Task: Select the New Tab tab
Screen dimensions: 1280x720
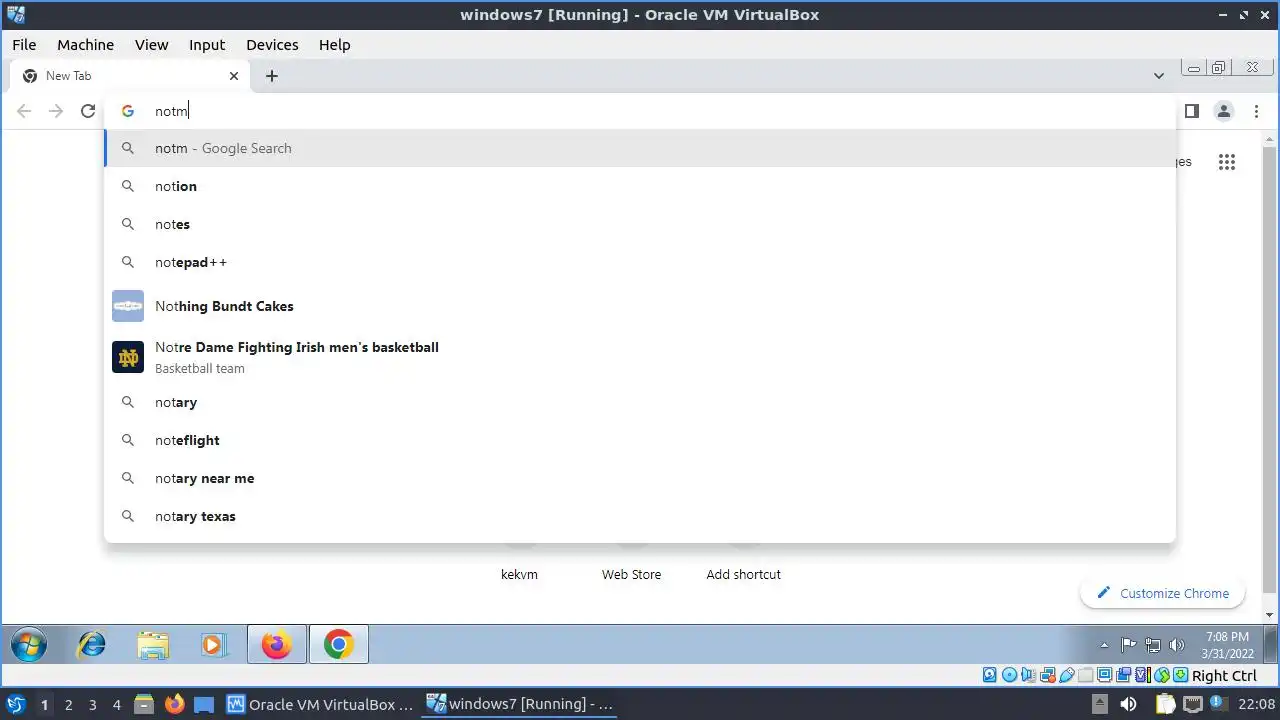Action: (130, 75)
